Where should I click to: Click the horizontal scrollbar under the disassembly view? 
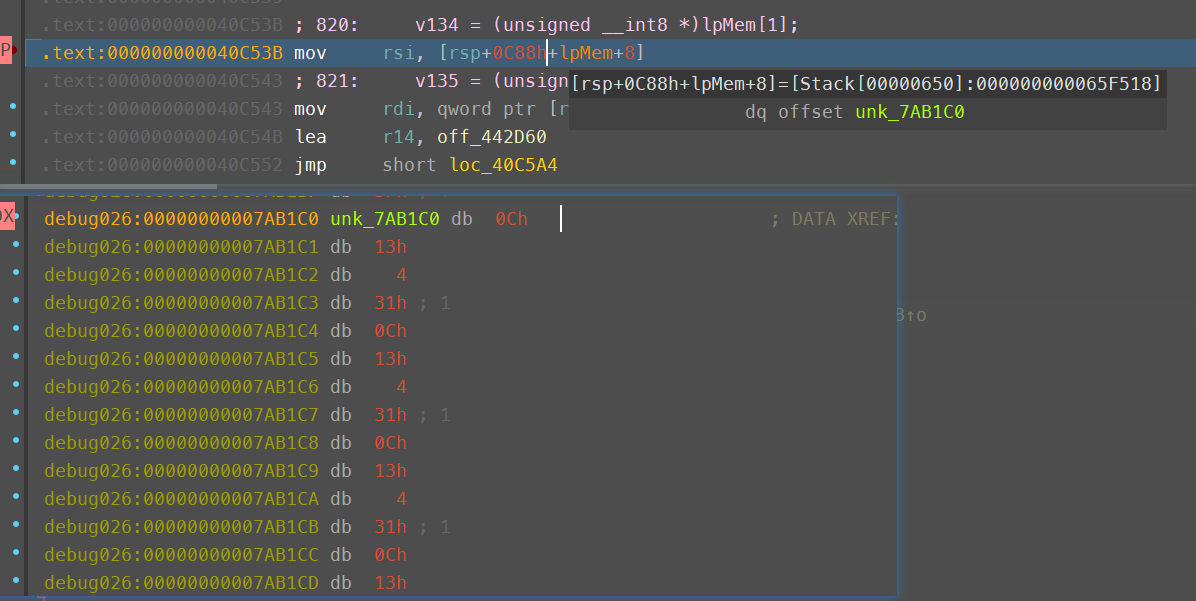click(108, 185)
